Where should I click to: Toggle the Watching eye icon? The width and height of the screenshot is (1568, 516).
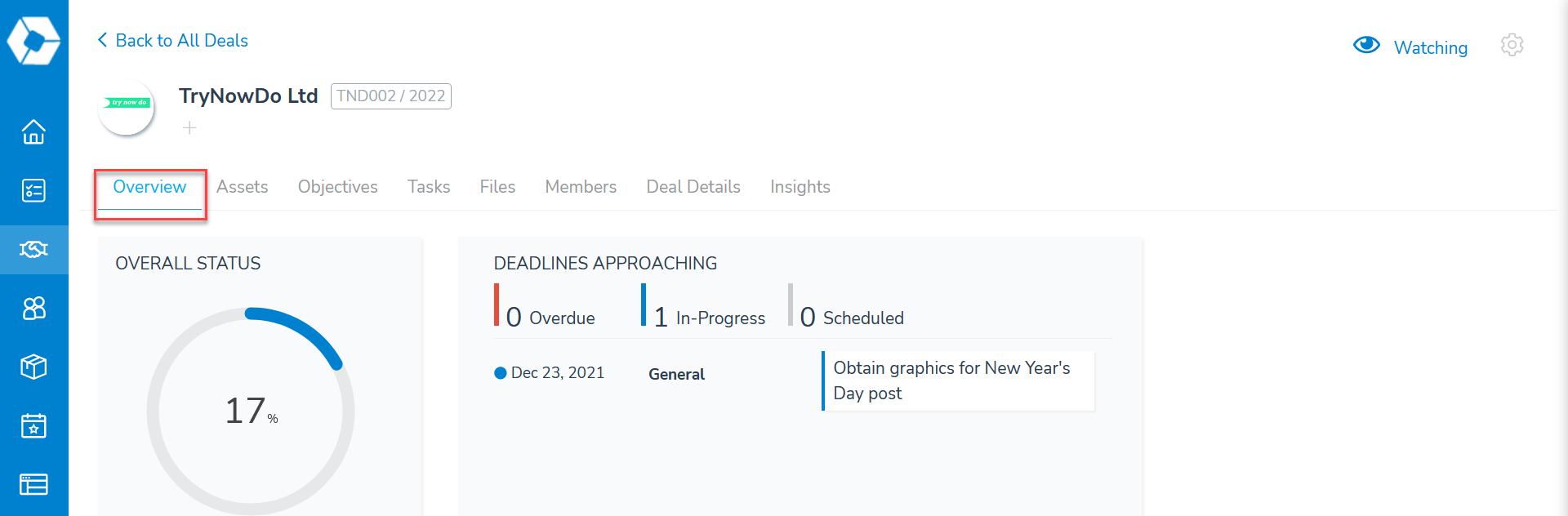point(1366,45)
